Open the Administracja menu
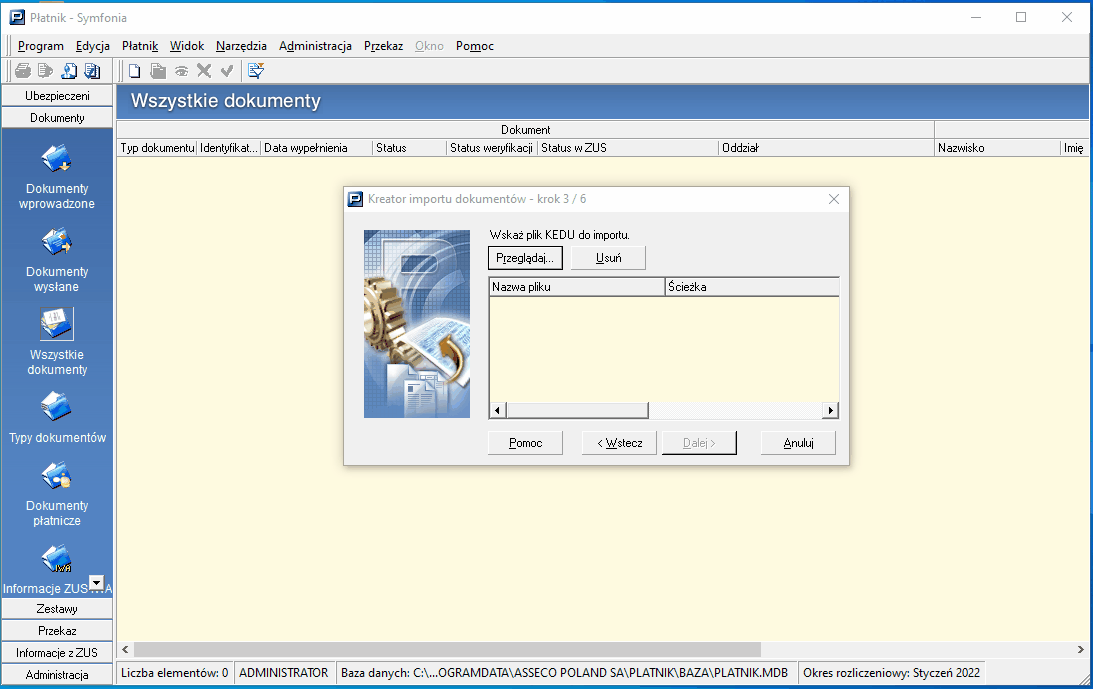This screenshot has width=1093, height=689. pyautogui.click(x=315, y=46)
